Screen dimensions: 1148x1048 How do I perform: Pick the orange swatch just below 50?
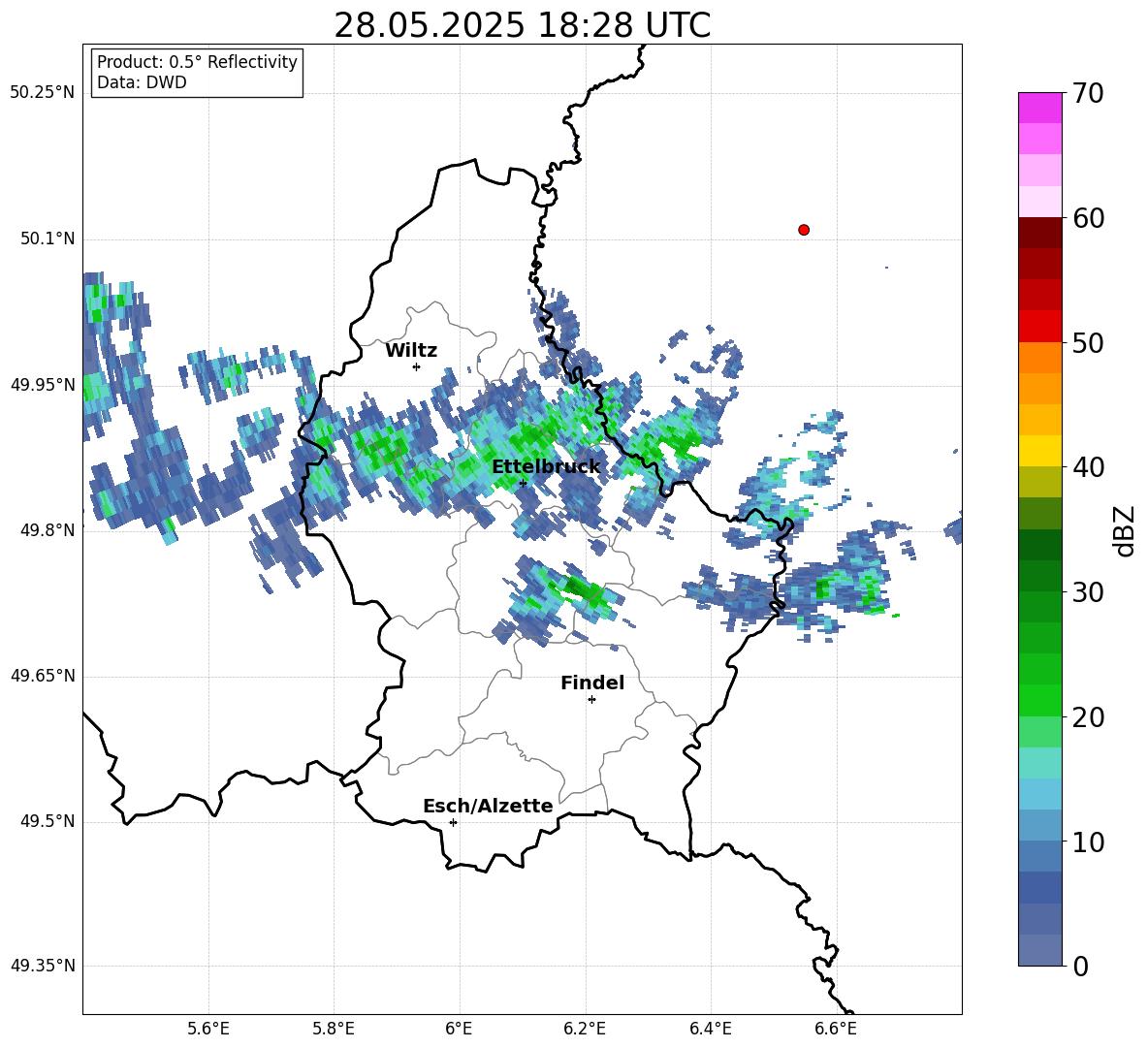coord(1039,357)
